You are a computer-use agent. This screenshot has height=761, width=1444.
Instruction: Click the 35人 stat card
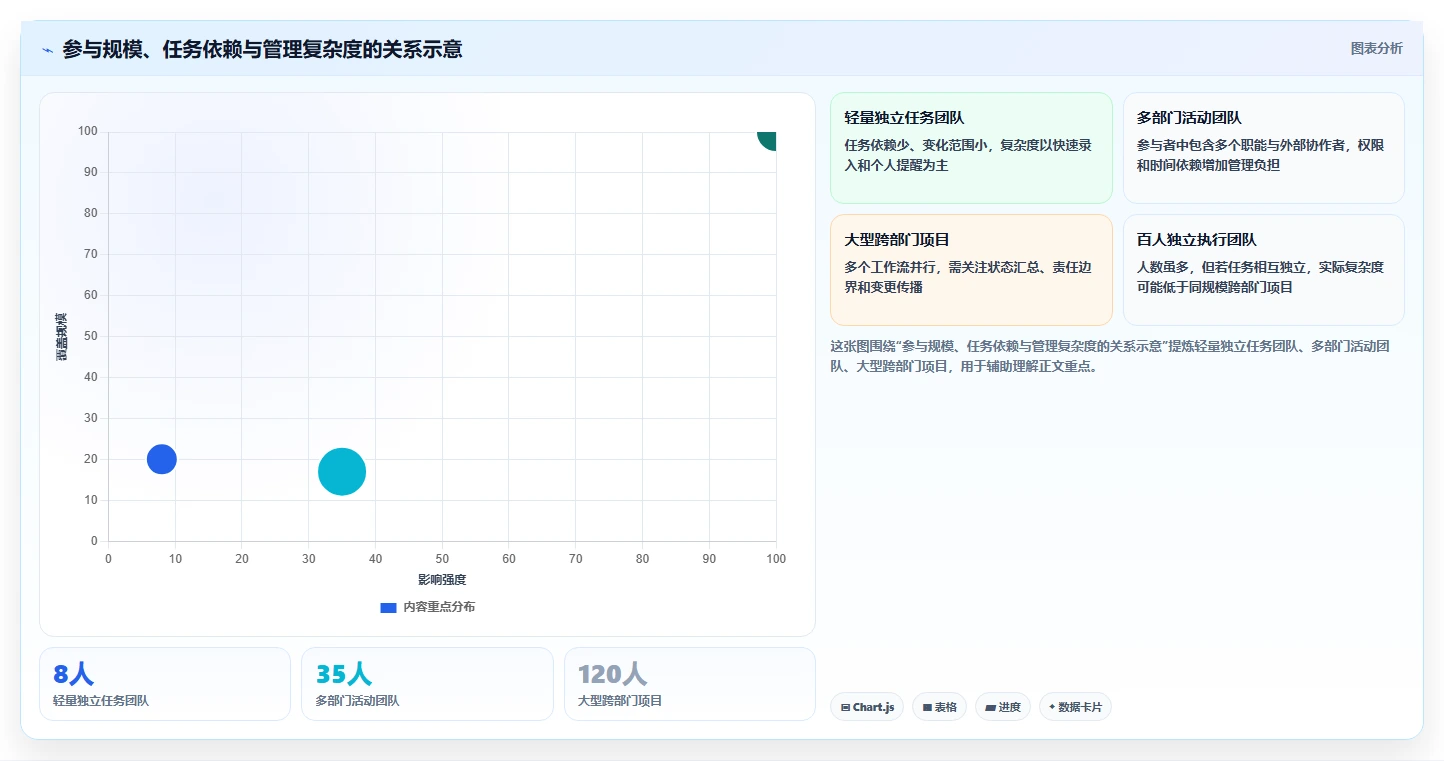pyautogui.click(x=427, y=684)
